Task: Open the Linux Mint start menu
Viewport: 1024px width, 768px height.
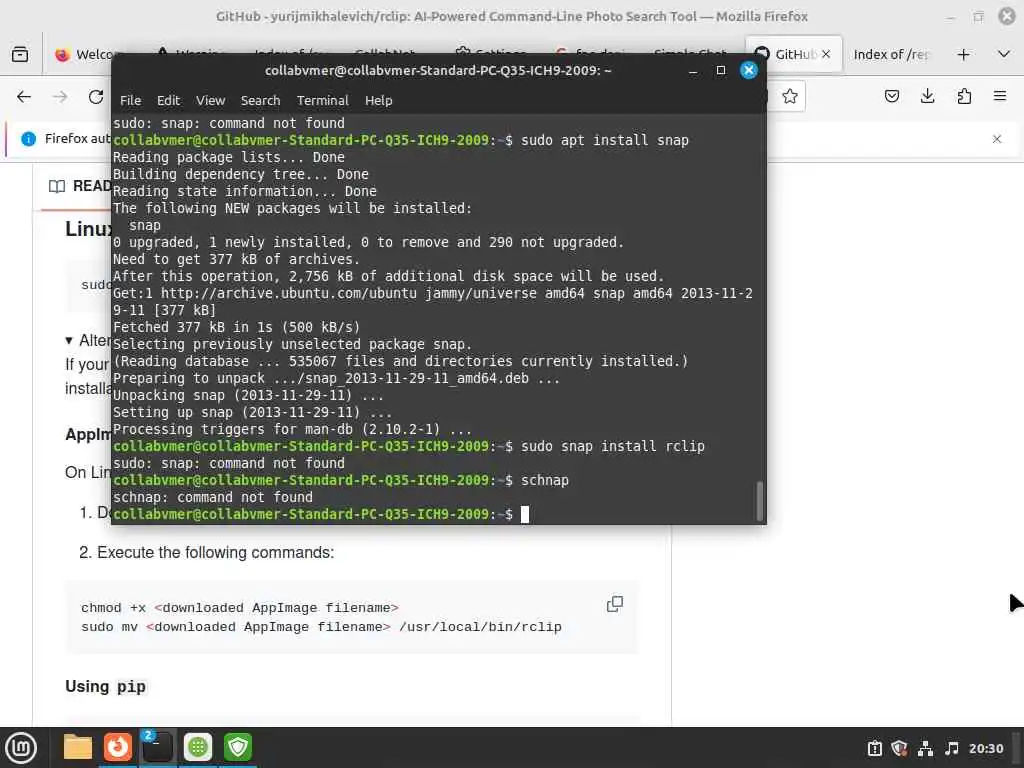Action: pos(22,748)
